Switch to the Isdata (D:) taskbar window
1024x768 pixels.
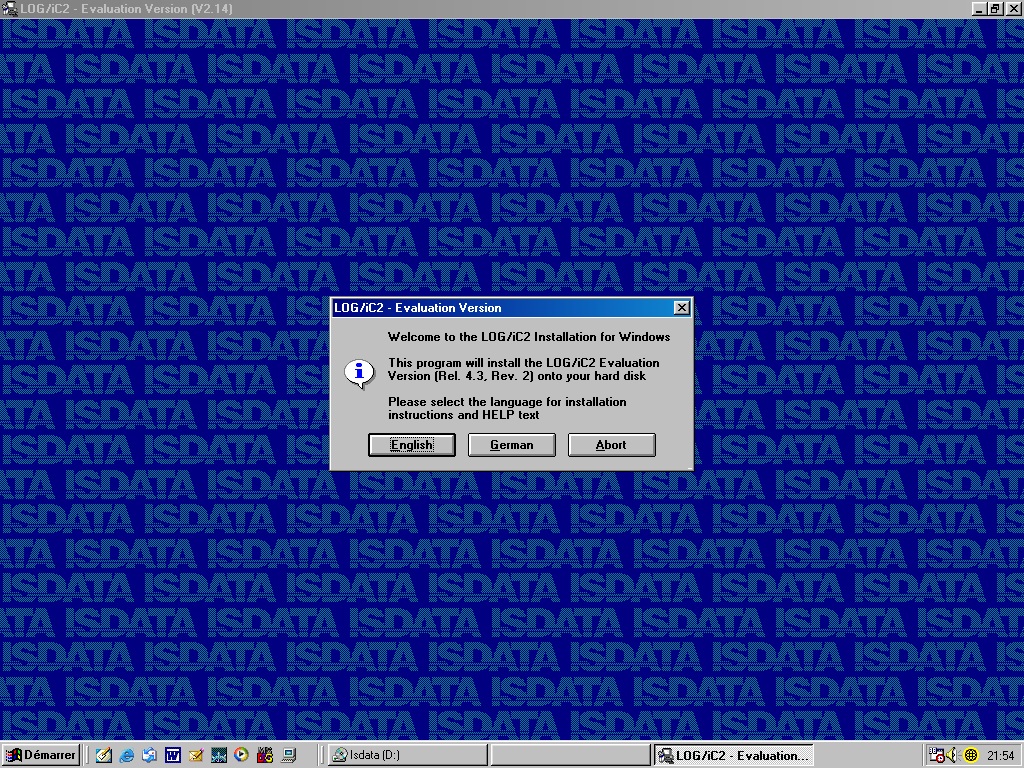(x=408, y=755)
